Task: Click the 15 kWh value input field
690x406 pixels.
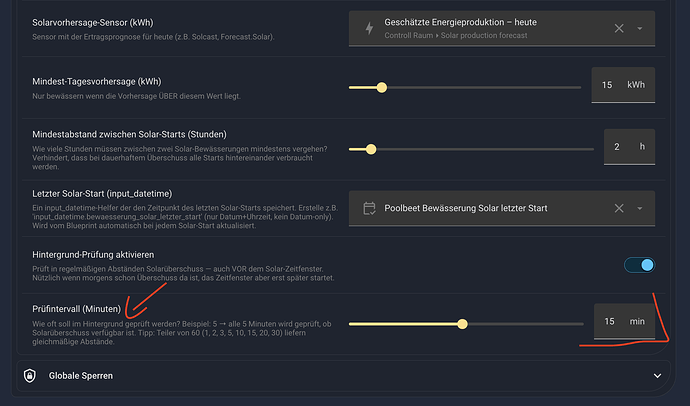Action: [x=623, y=85]
